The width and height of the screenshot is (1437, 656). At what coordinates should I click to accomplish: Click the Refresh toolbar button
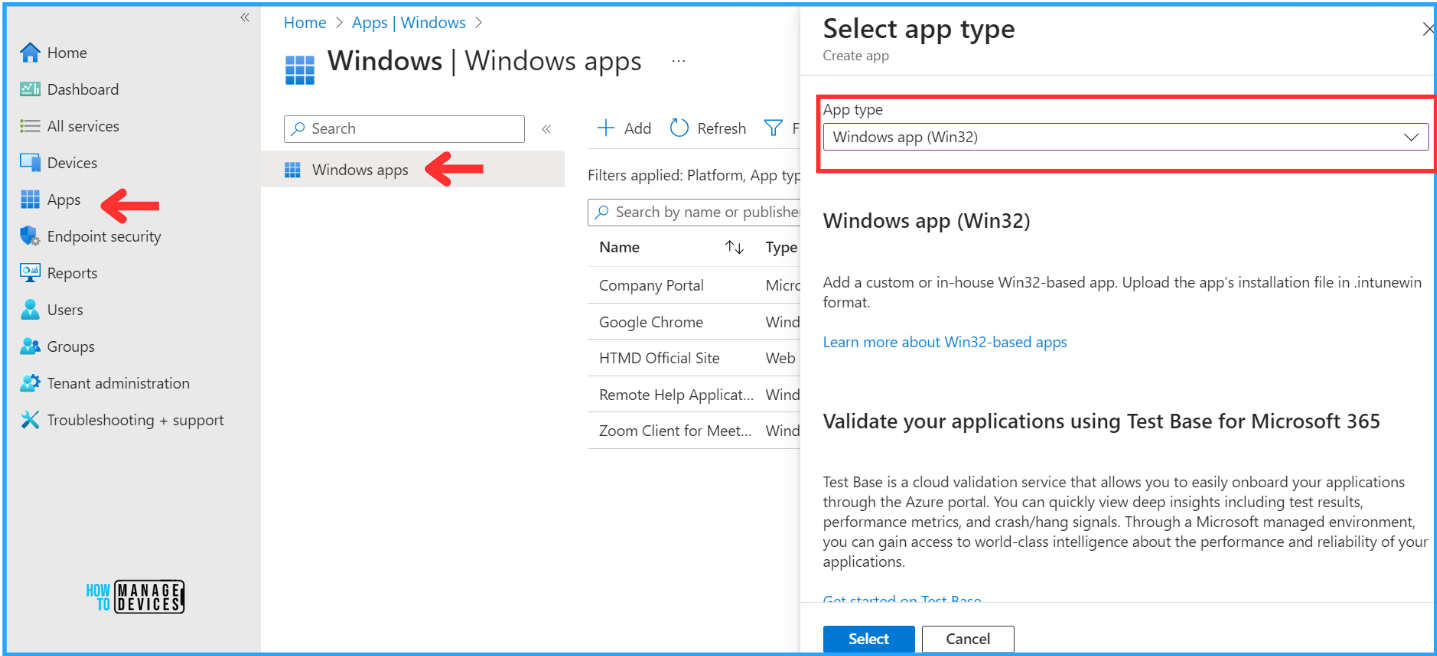point(708,128)
